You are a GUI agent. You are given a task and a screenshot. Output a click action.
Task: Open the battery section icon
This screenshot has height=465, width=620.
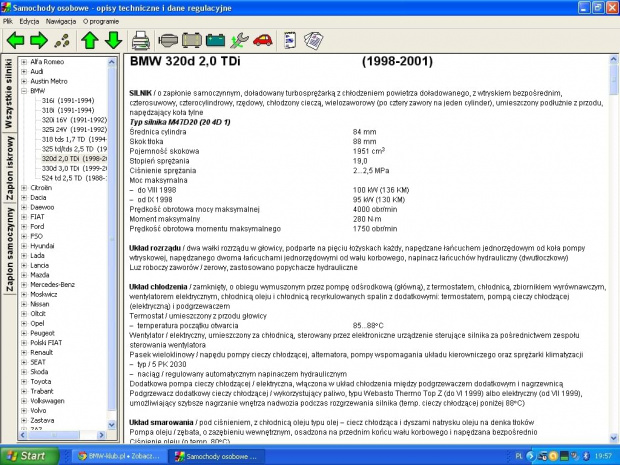[215, 40]
